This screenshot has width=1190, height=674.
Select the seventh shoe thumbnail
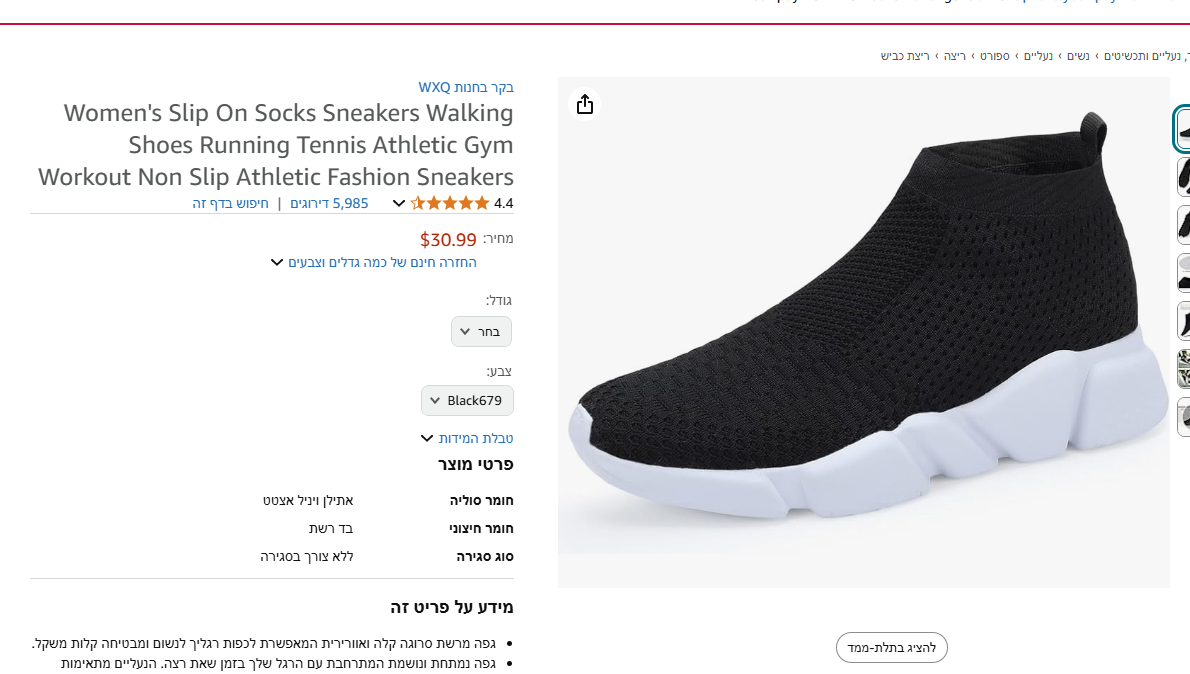pyautogui.click(x=1183, y=417)
